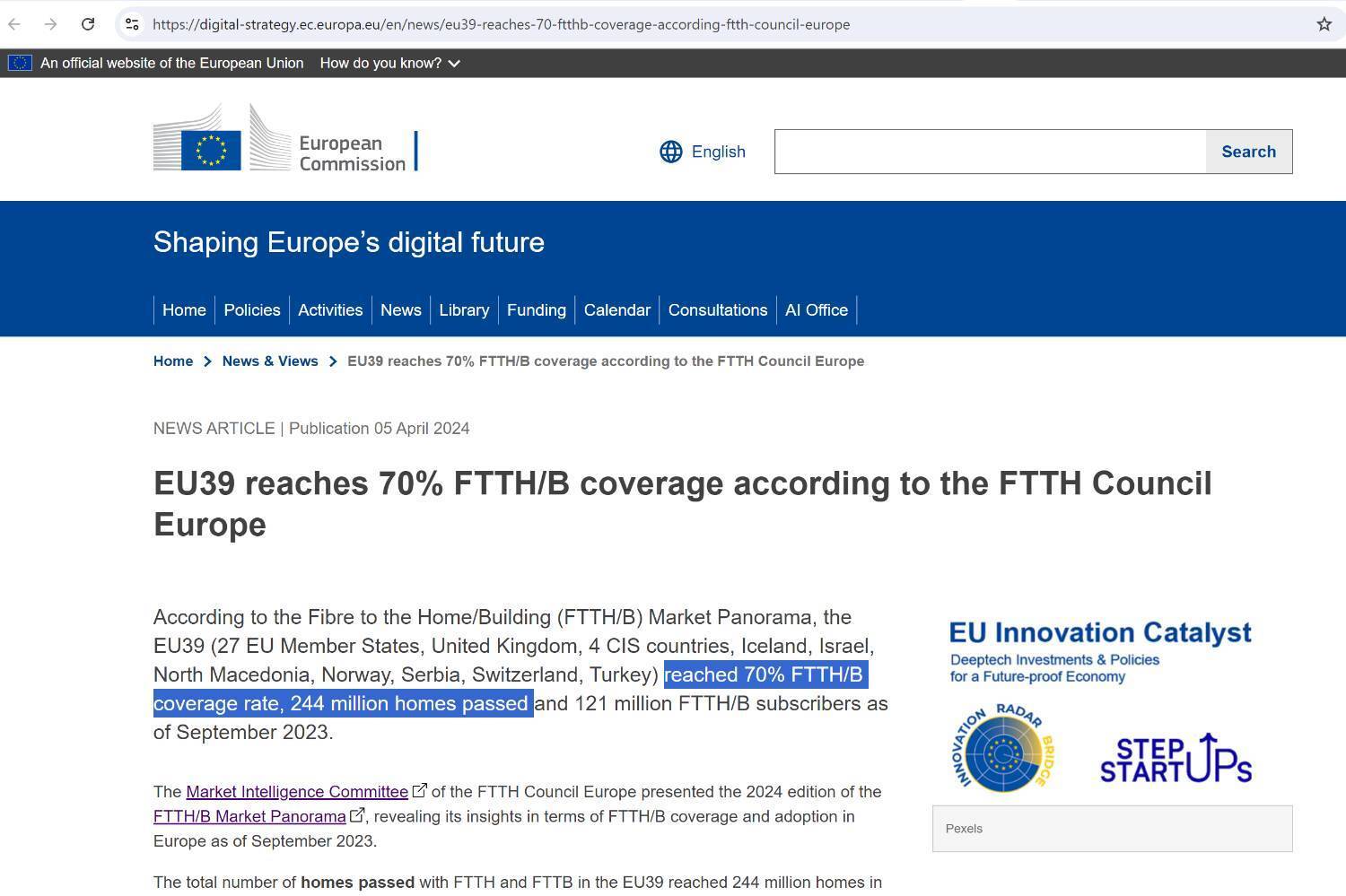
Task: Click the European Commission logo
Action: point(284,139)
